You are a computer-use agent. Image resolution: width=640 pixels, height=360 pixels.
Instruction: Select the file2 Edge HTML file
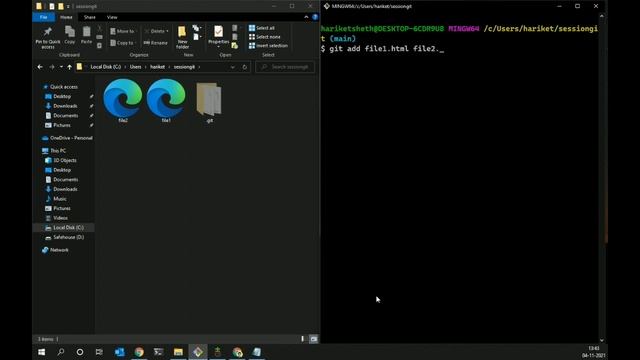point(123,100)
